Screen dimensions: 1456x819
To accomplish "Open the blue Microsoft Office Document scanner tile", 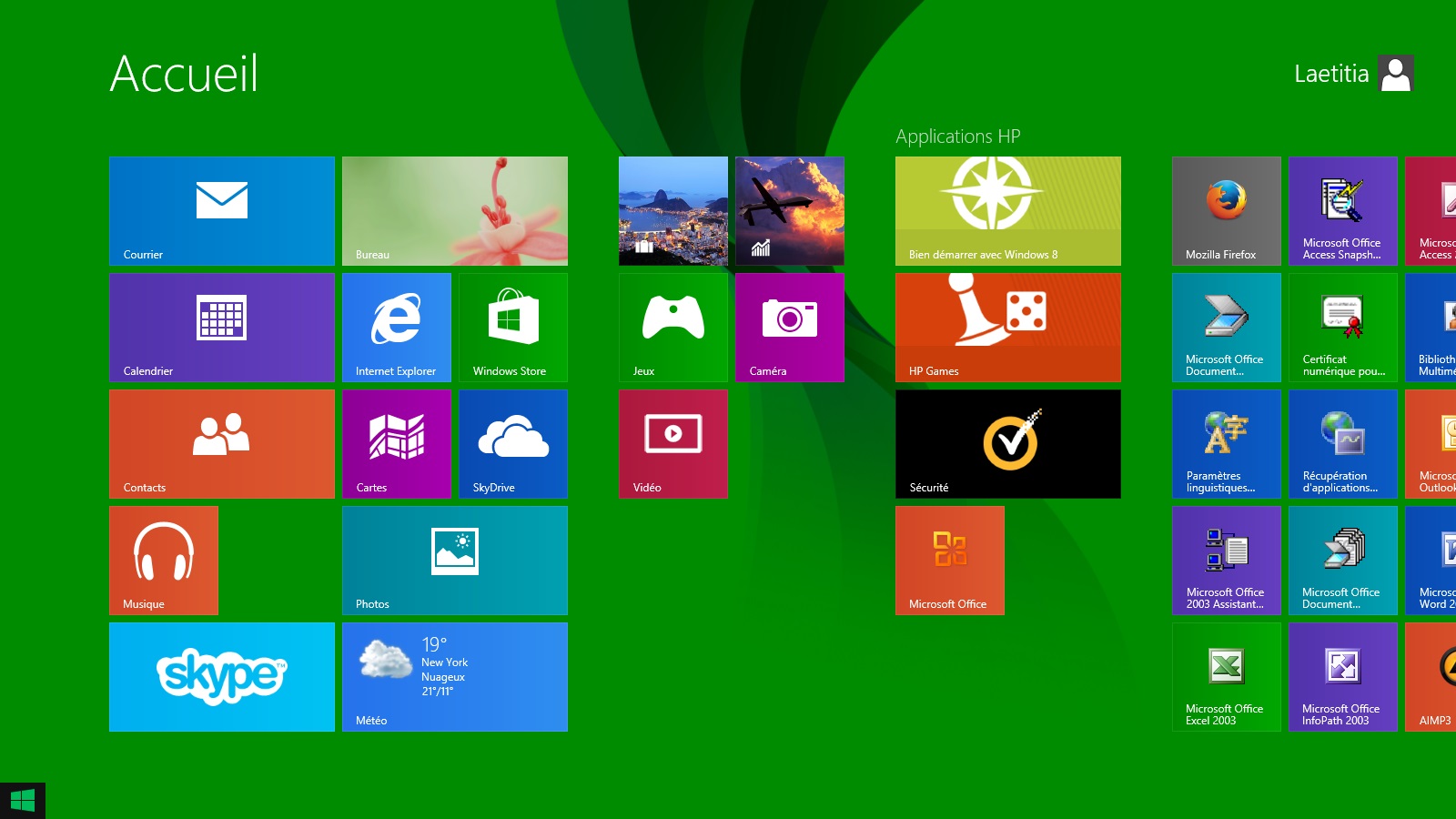I will 1227,328.
